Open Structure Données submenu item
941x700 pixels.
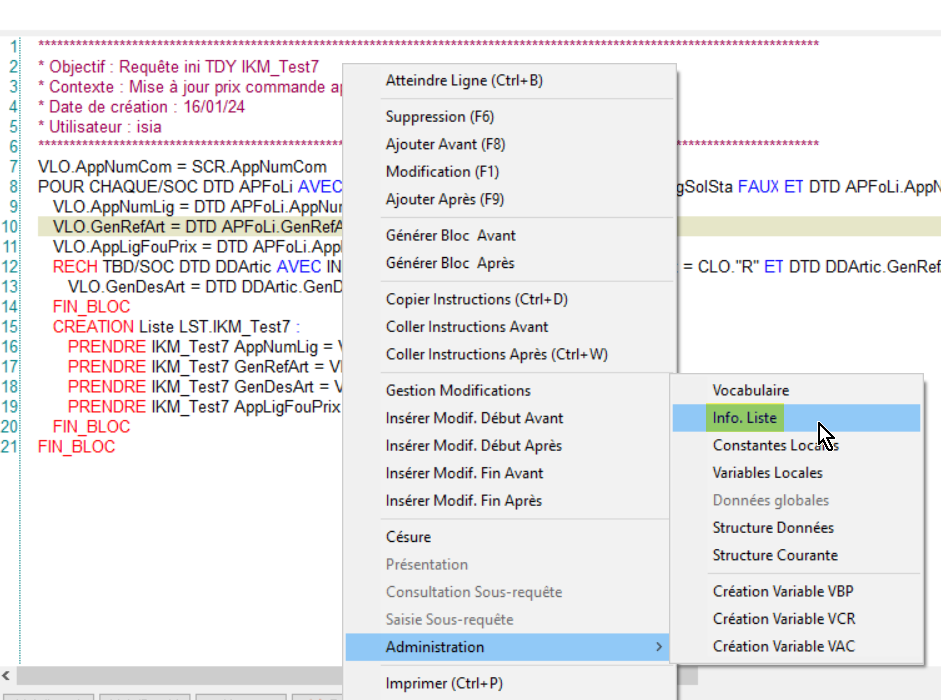pos(772,528)
